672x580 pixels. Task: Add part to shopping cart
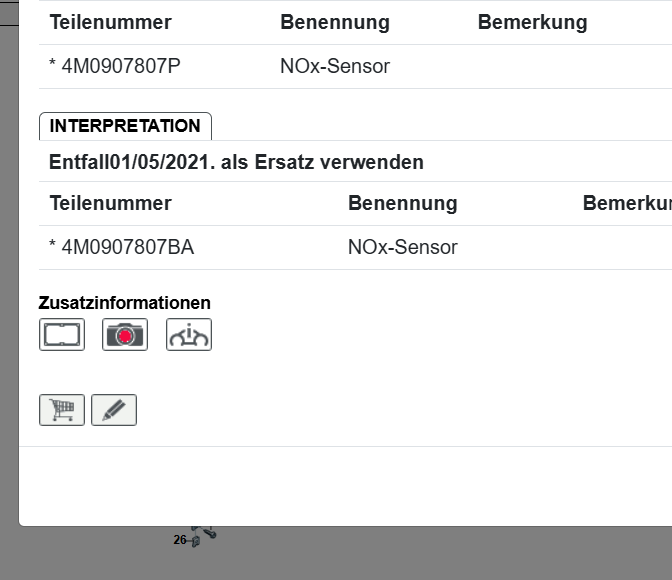click(x=62, y=410)
